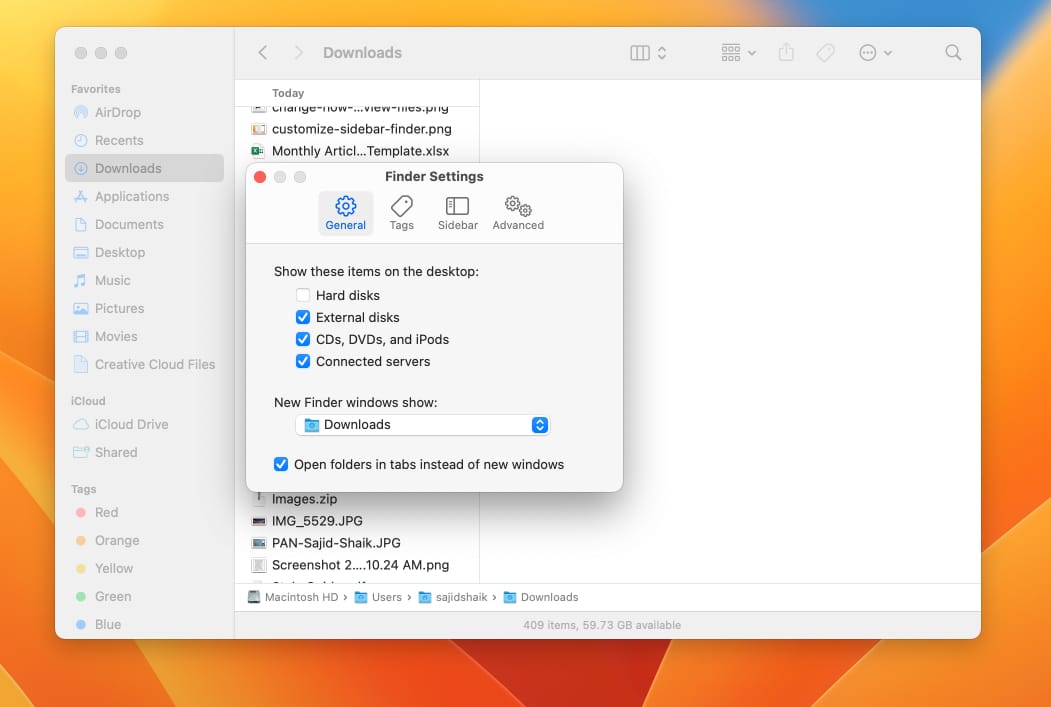Click the AirDrop sidebar icon
The image size is (1051, 707).
coord(81,113)
